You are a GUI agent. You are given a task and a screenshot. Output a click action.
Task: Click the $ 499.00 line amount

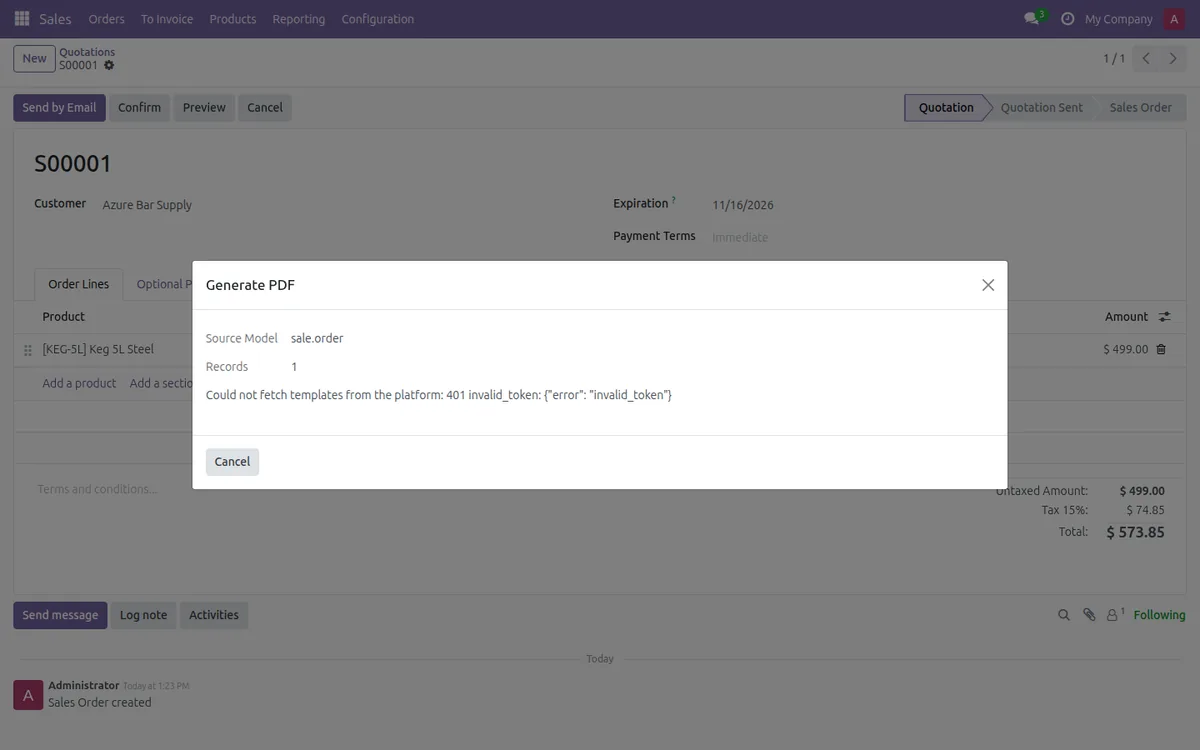point(1125,349)
